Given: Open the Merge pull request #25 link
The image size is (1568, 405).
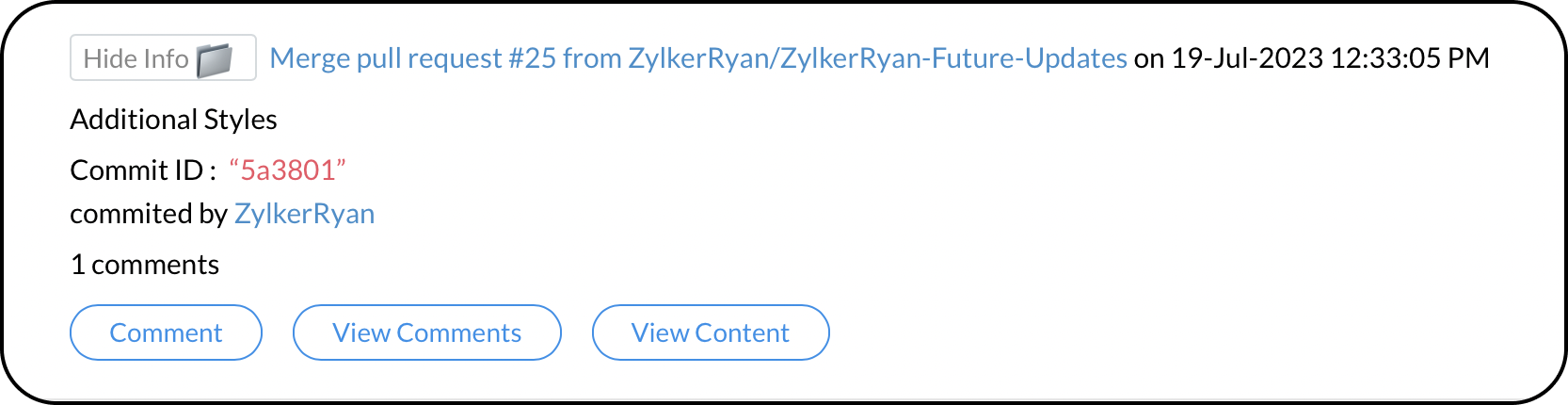Looking at the screenshot, I should [697, 58].
